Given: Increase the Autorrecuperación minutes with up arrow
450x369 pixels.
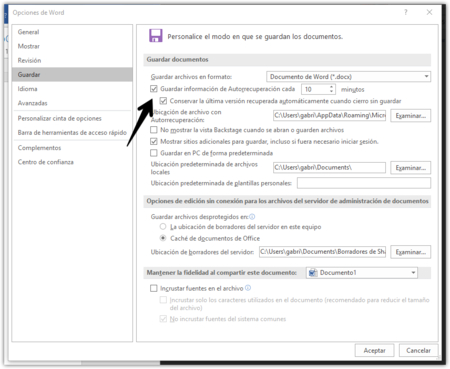Looking at the screenshot, I should [x=331, y=87].
